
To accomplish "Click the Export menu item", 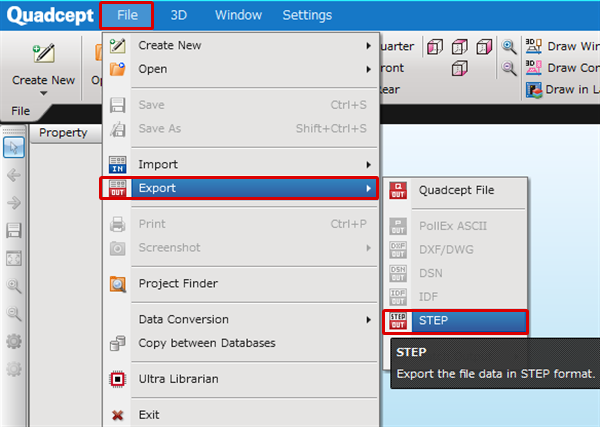I will click(239, 188).
